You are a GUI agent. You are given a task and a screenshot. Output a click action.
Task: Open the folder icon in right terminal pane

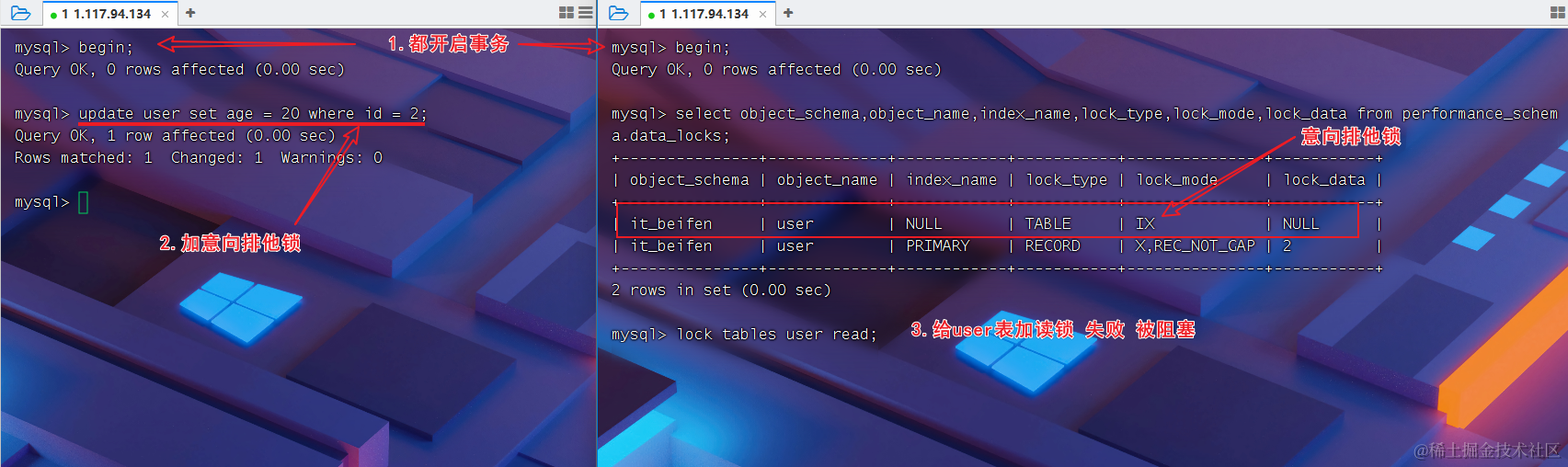click(x=619, y=13)
